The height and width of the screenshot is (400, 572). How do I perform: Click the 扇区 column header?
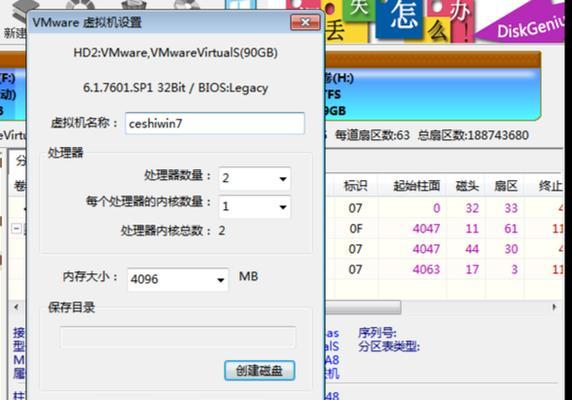point(506,186)
